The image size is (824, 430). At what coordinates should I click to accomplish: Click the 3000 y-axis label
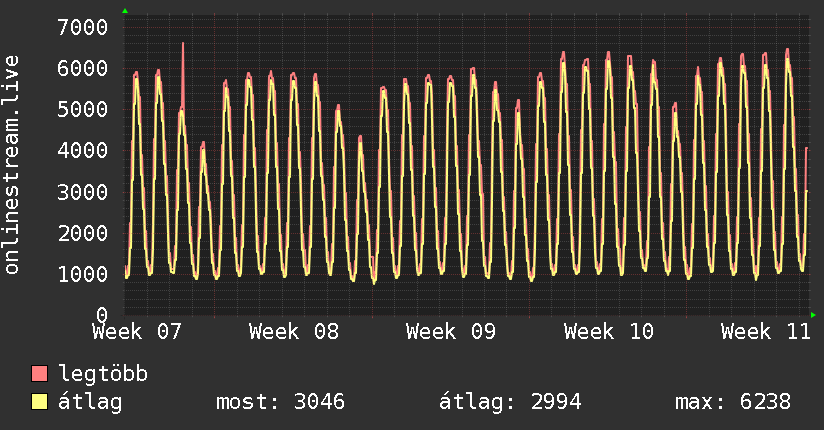pyautogui.click(x=83, y=192)
